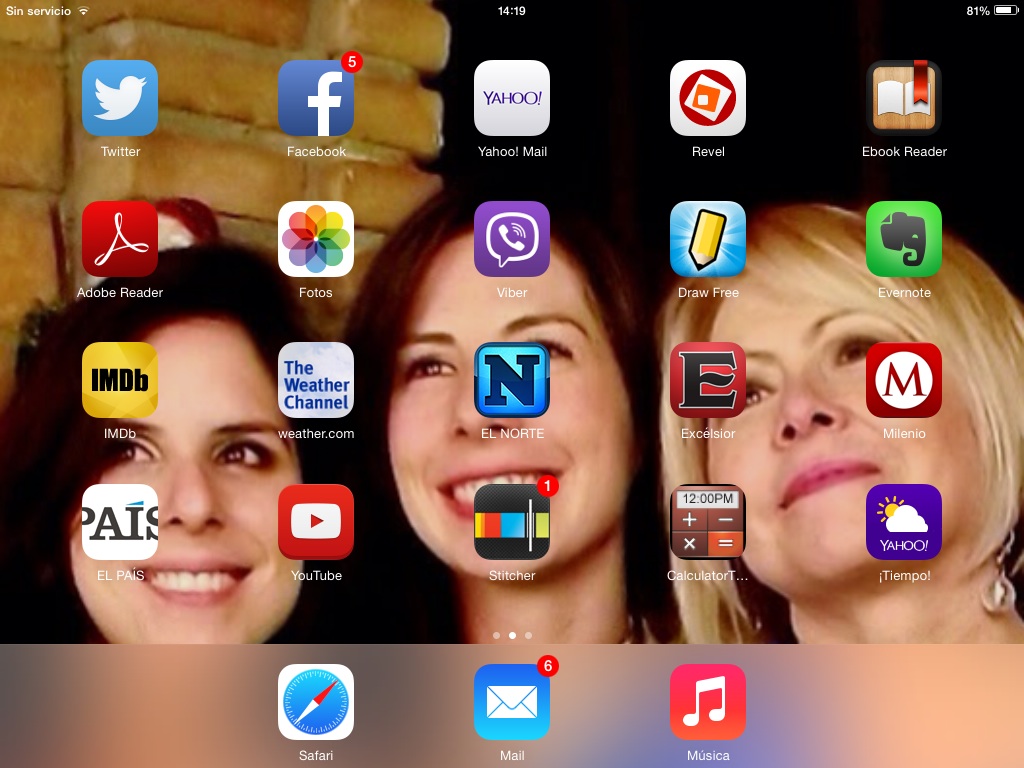This screenshot has width=1024, height=768.
Task: Tap the red badge on Facebook
Action: 352,62
